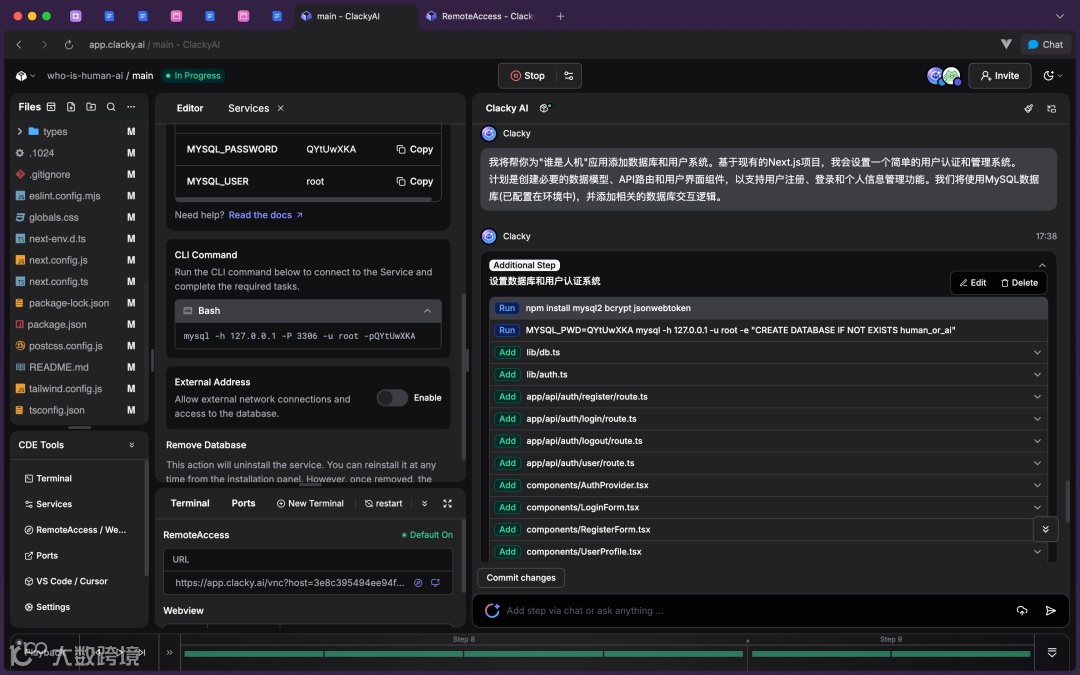Run the npm install mysql2 command
Screen dimensions: 1080x675
tap(507, 308)
